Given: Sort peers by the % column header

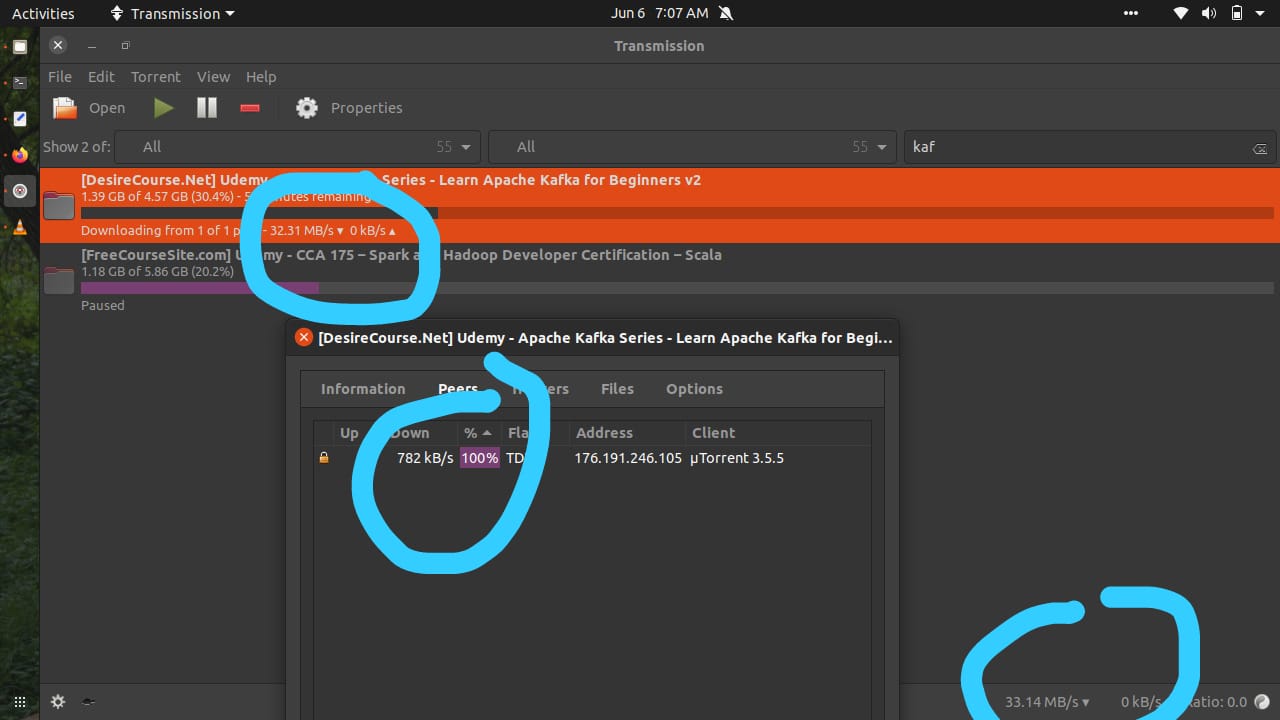Looking at the screenshot, I should [479, 433].
